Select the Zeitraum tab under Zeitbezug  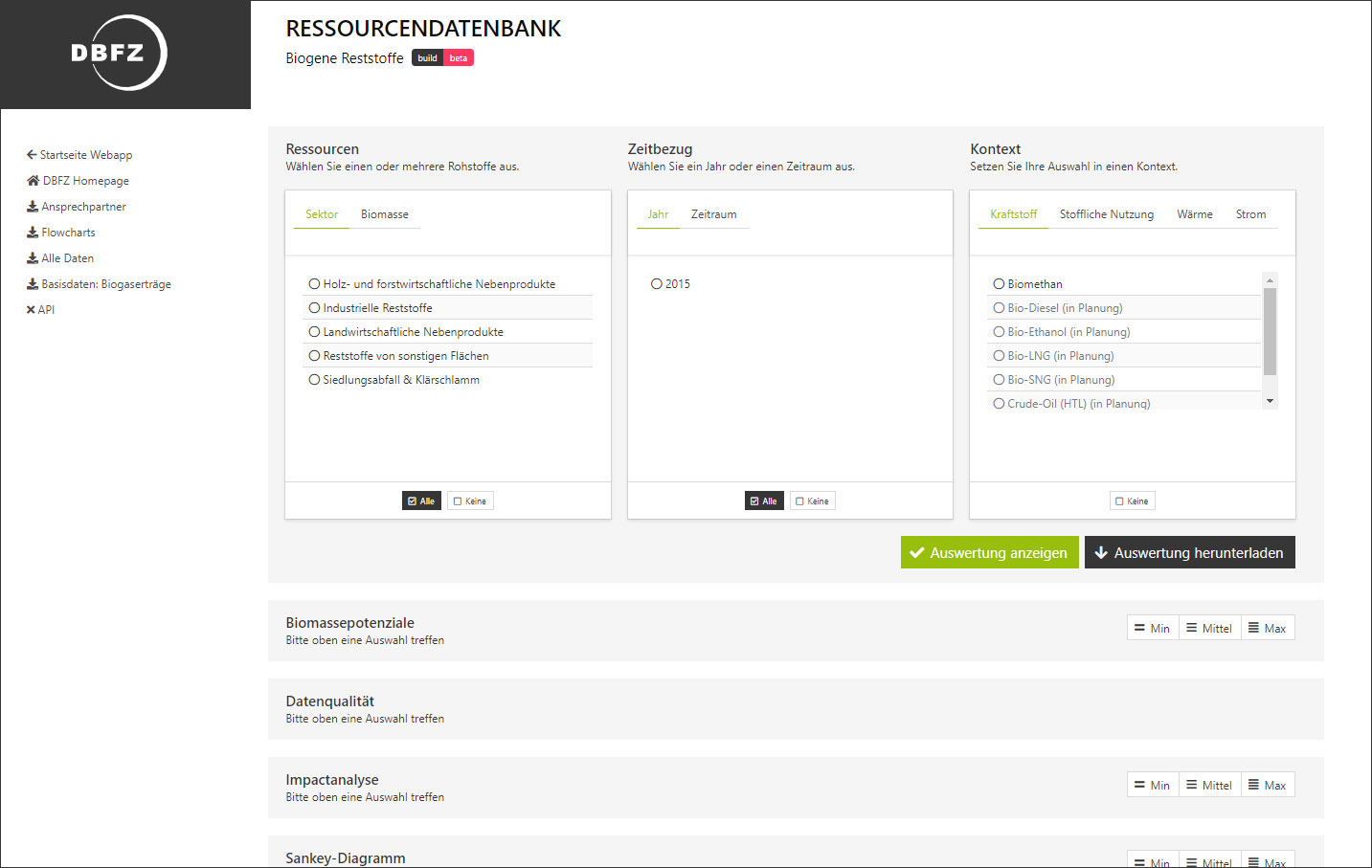pyautogui.click(x=714, y=214)
